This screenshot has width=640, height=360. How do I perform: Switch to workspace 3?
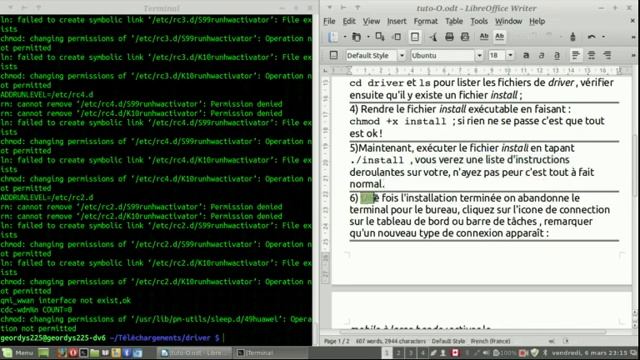(411, 353)
